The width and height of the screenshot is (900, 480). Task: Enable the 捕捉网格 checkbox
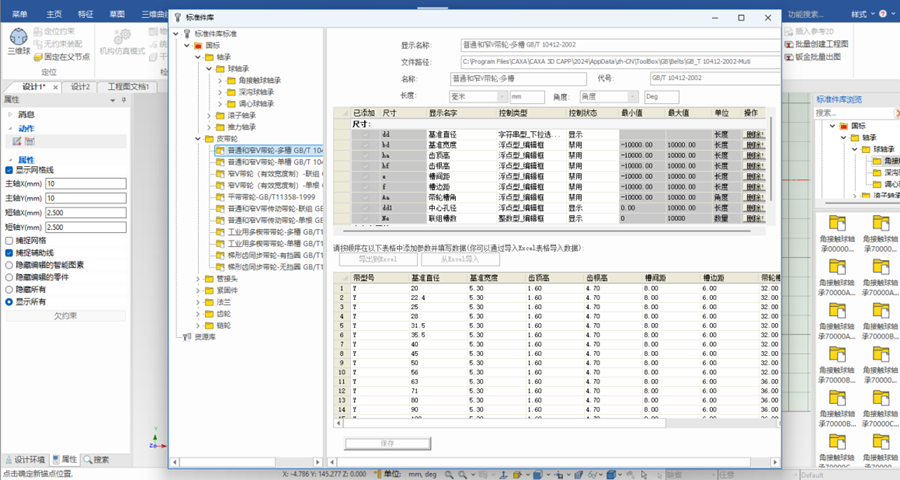pos(9,241)
